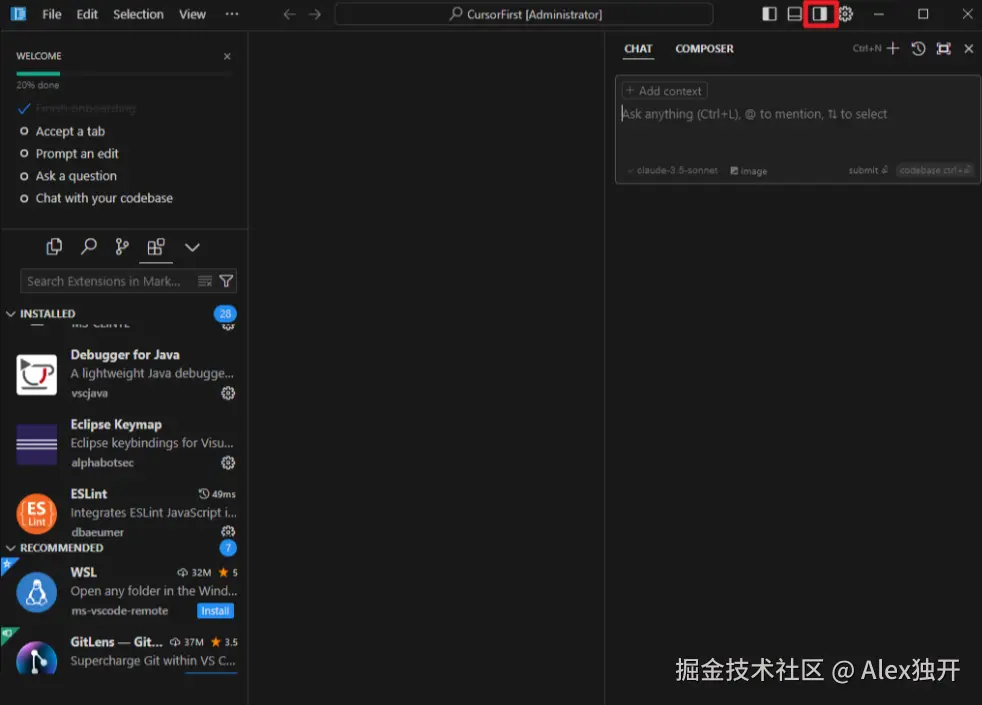Open chat history clock icon
This screenshot has height=705, width=982.
918,48
